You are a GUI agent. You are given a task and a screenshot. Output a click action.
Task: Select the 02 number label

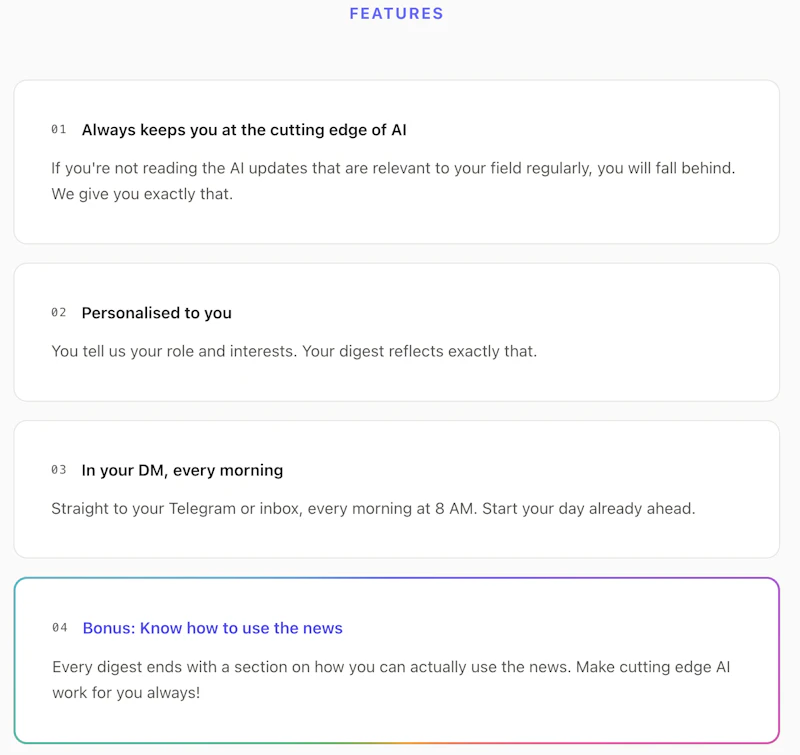59,312
